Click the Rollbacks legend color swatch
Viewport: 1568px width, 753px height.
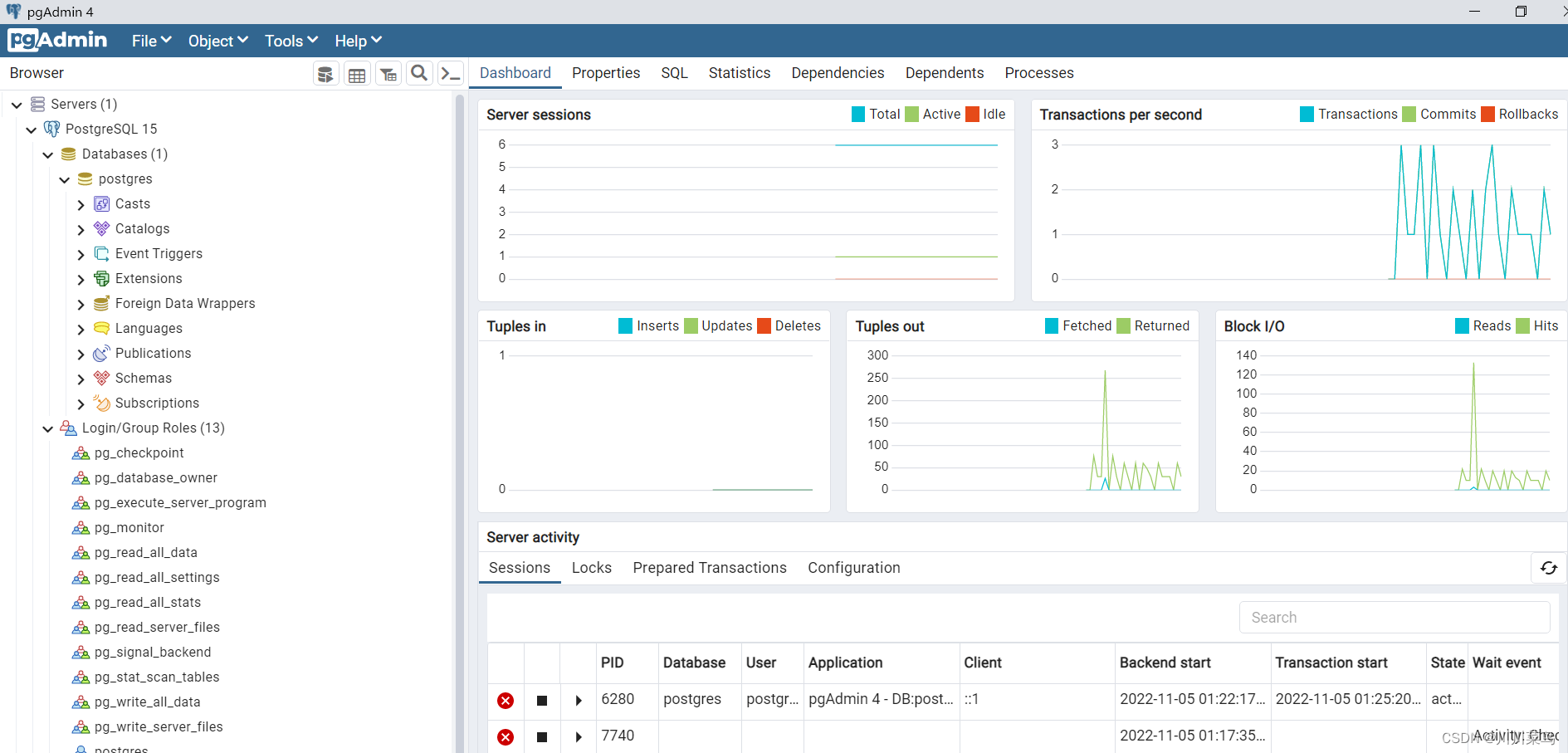click(x=1487, y=115)
